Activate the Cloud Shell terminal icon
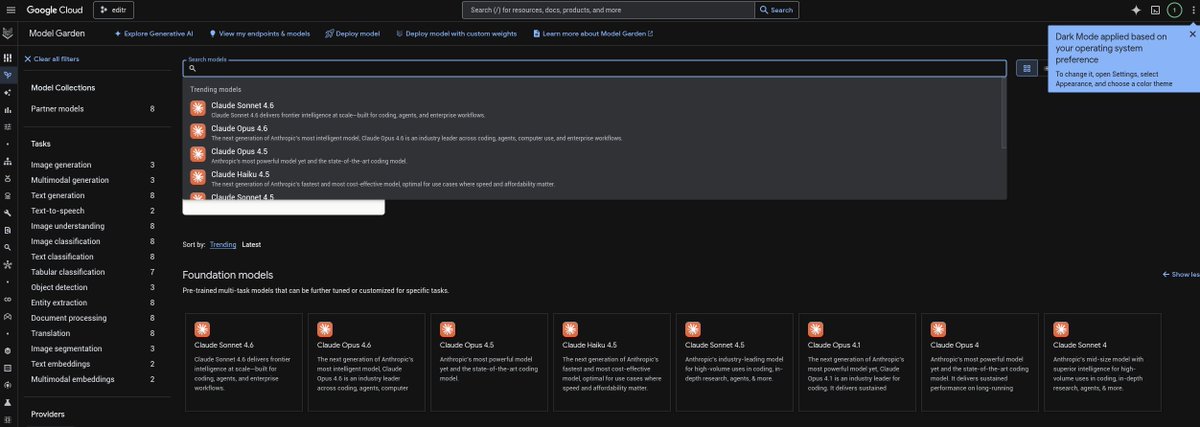Screen dimensions: 1200x427 pyautogui.click(x=1155, y=10)
